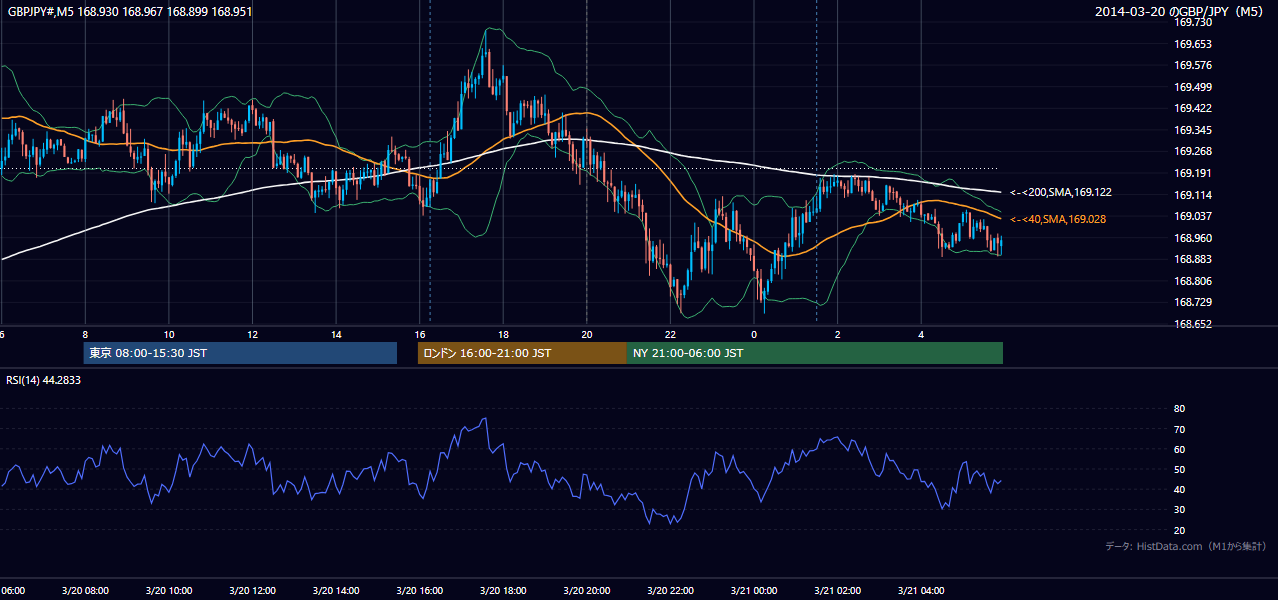Click hour tick 18 under the price chart

[503, 334]
